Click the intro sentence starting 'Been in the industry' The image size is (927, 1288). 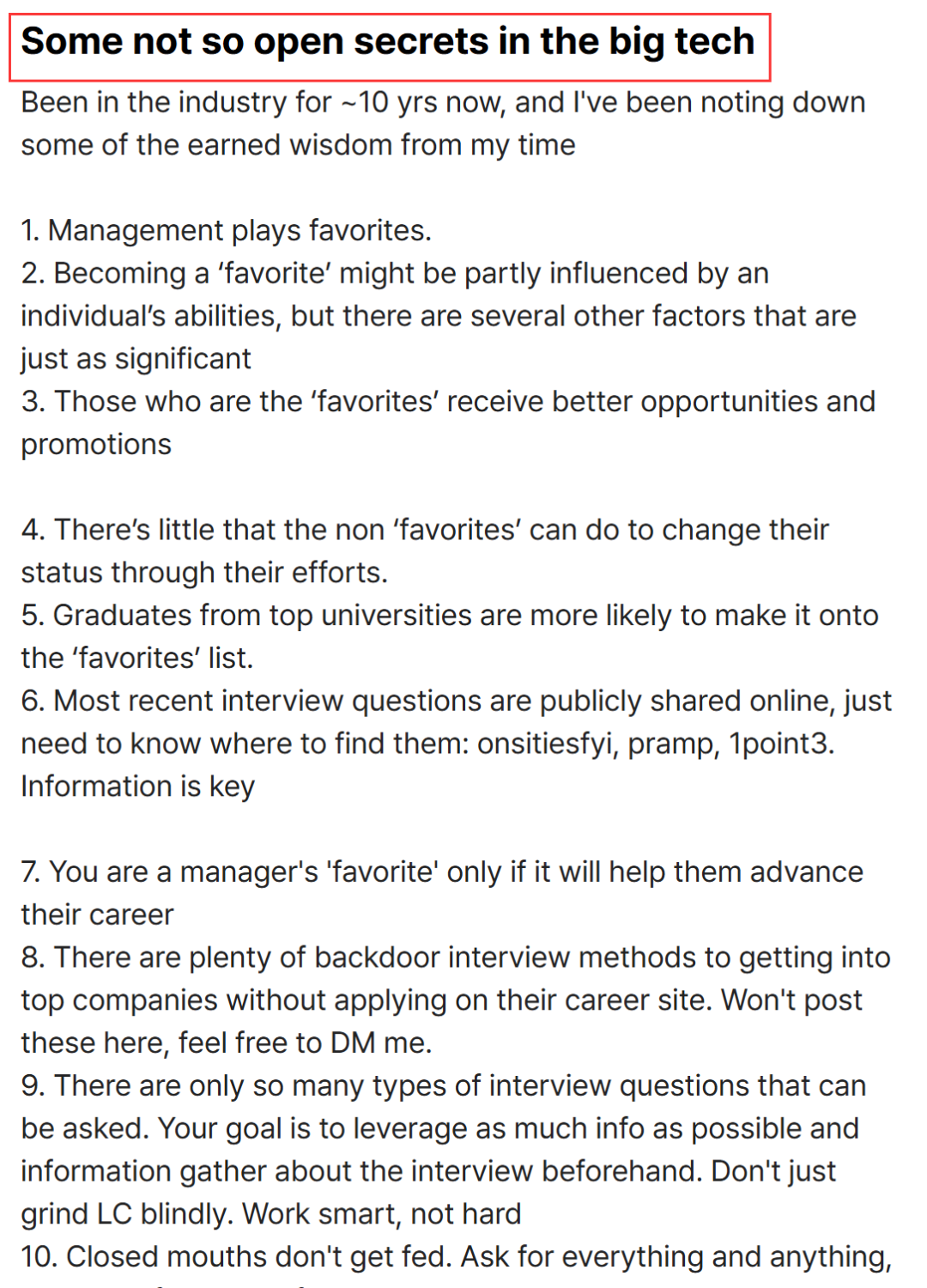[x=443, y=124]
